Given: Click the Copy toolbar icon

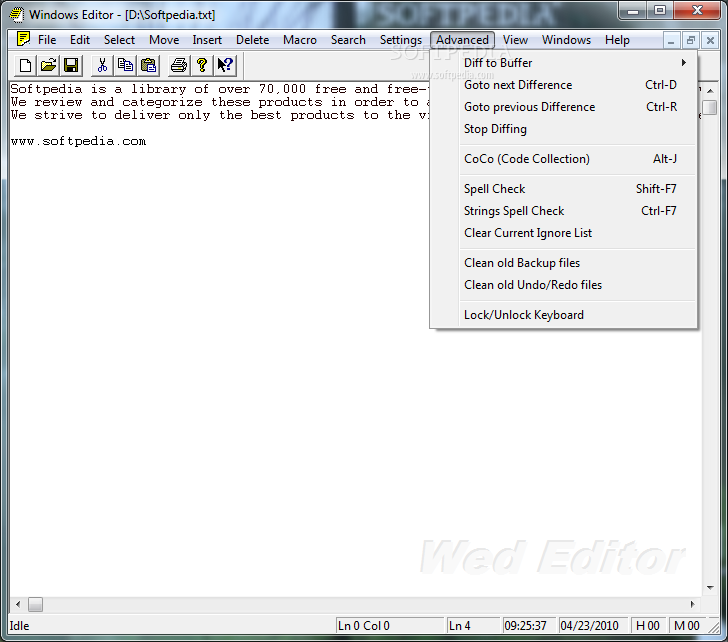Looking at the screenshot, I should 125,65.
